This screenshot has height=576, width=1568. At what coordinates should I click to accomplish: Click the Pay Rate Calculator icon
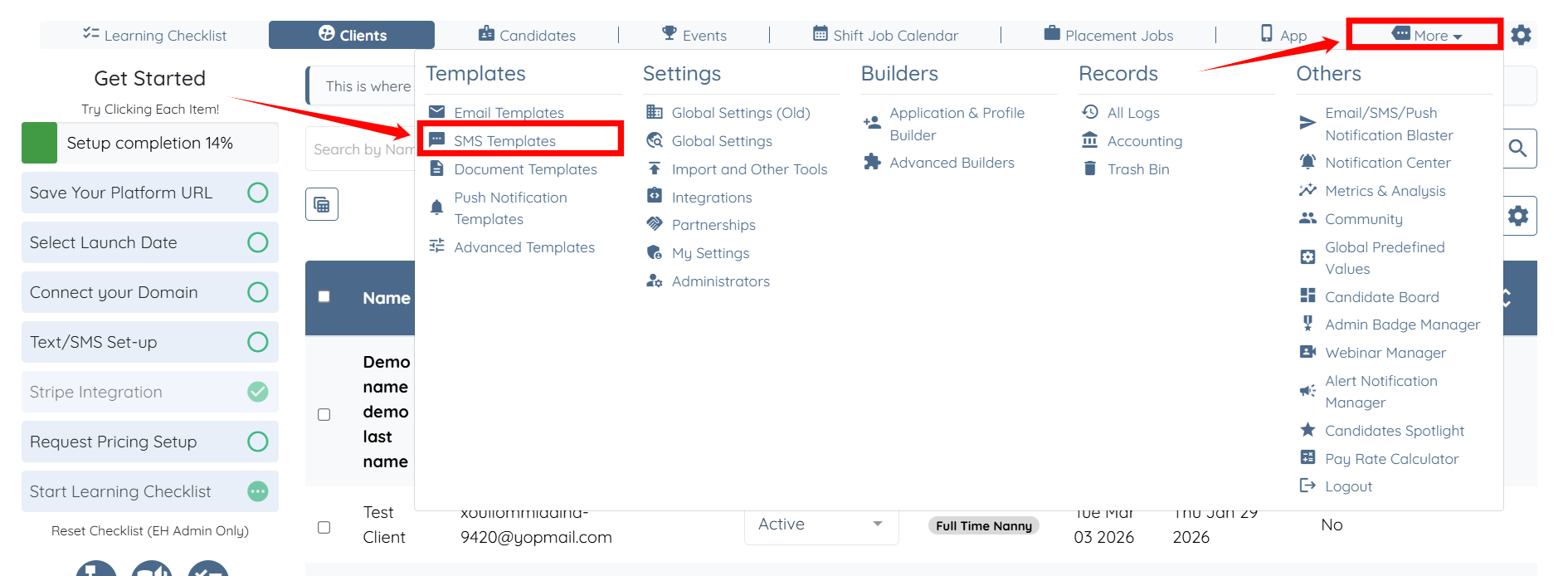point(1307,458)
